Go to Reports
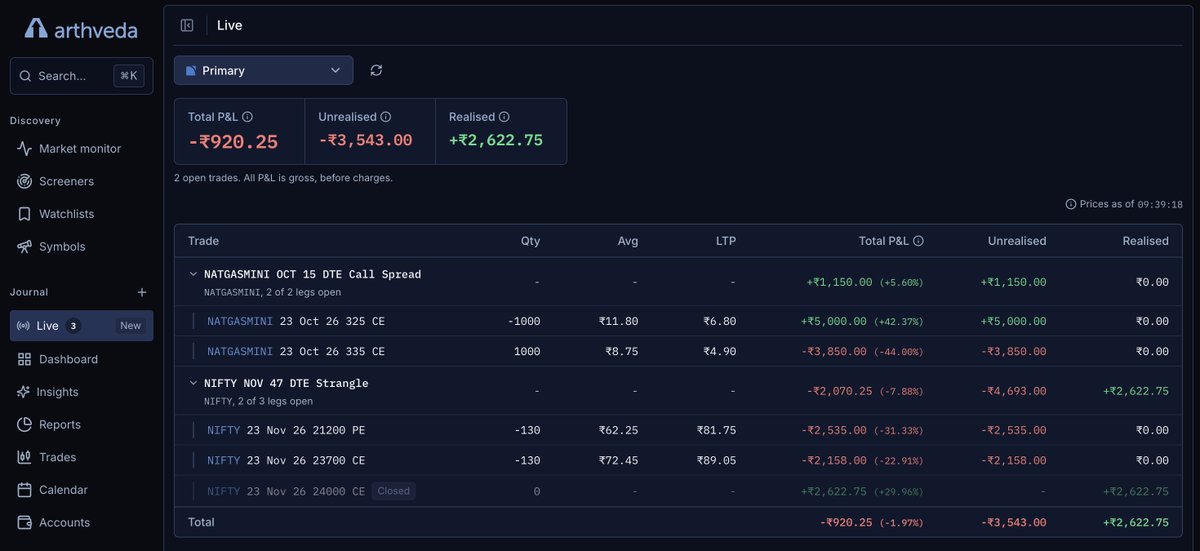Screen dimensions: 1200x551 click(81, 424)
